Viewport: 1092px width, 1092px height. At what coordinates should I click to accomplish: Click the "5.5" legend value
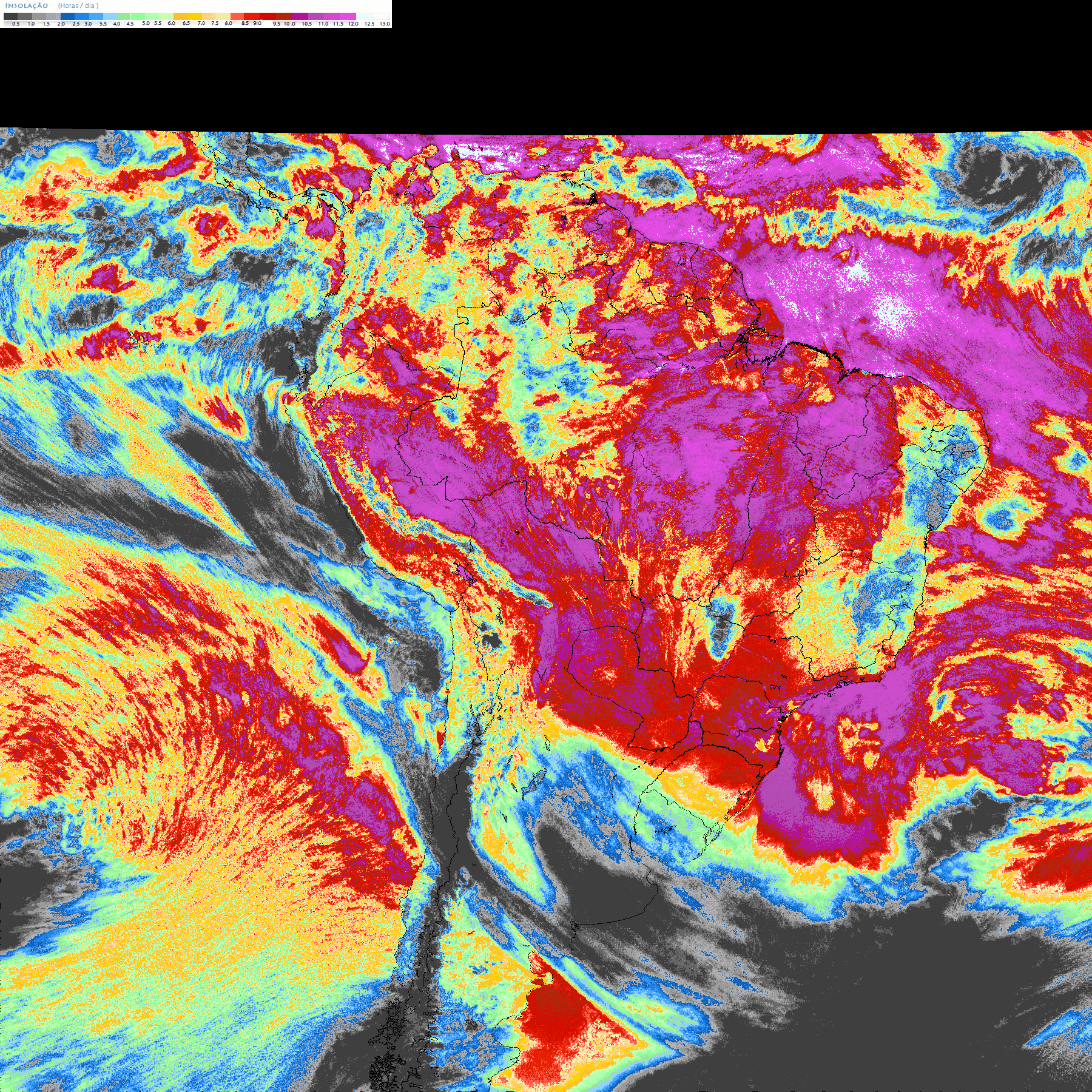click(158, 23)
